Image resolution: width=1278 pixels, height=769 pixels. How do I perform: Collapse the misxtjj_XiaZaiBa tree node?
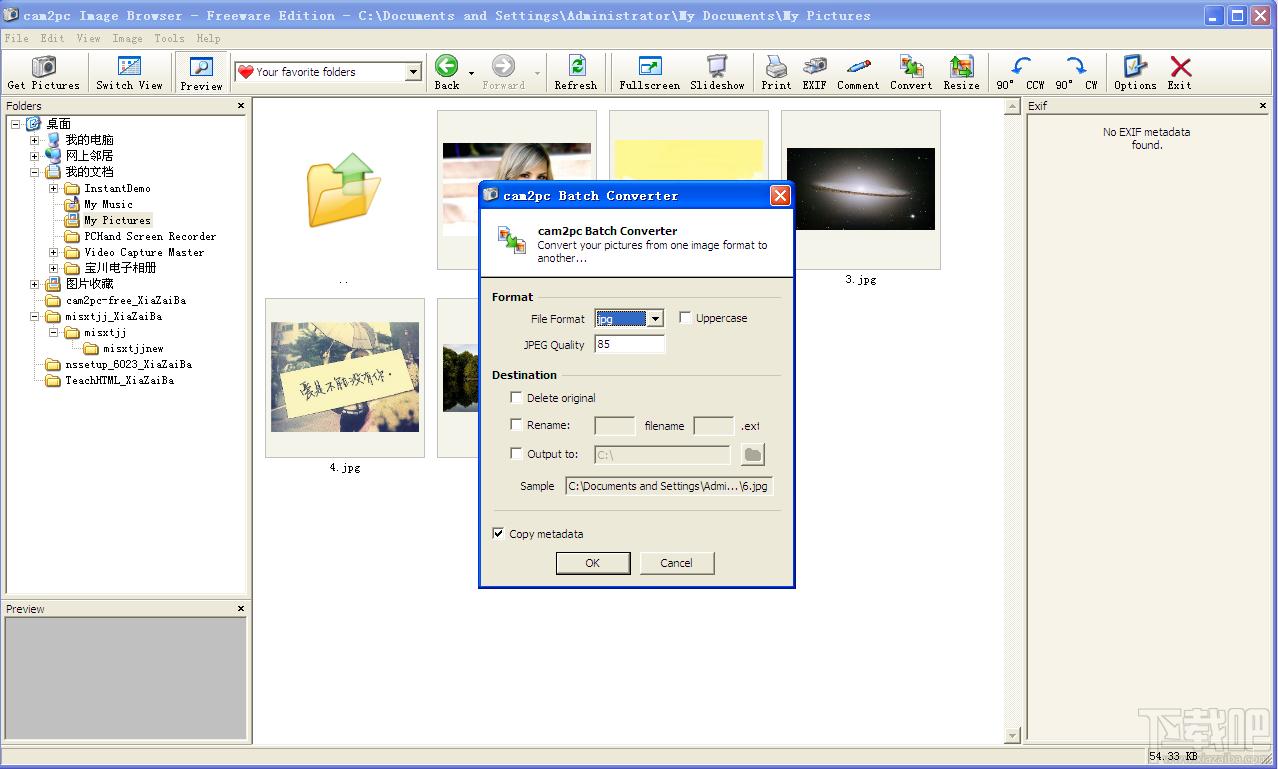click(35, 316)
